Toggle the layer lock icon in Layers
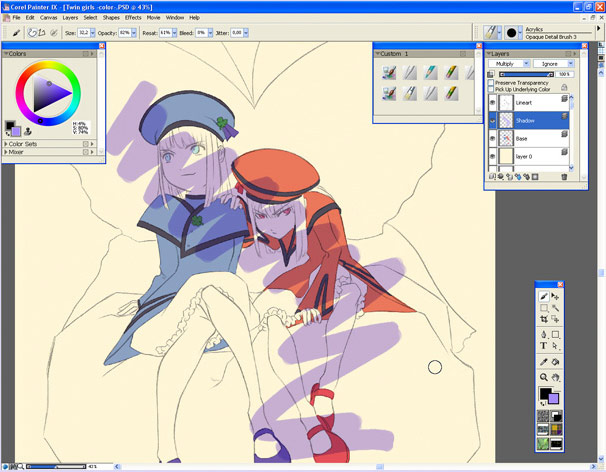 pyautogui.click(x=564, y=87)
